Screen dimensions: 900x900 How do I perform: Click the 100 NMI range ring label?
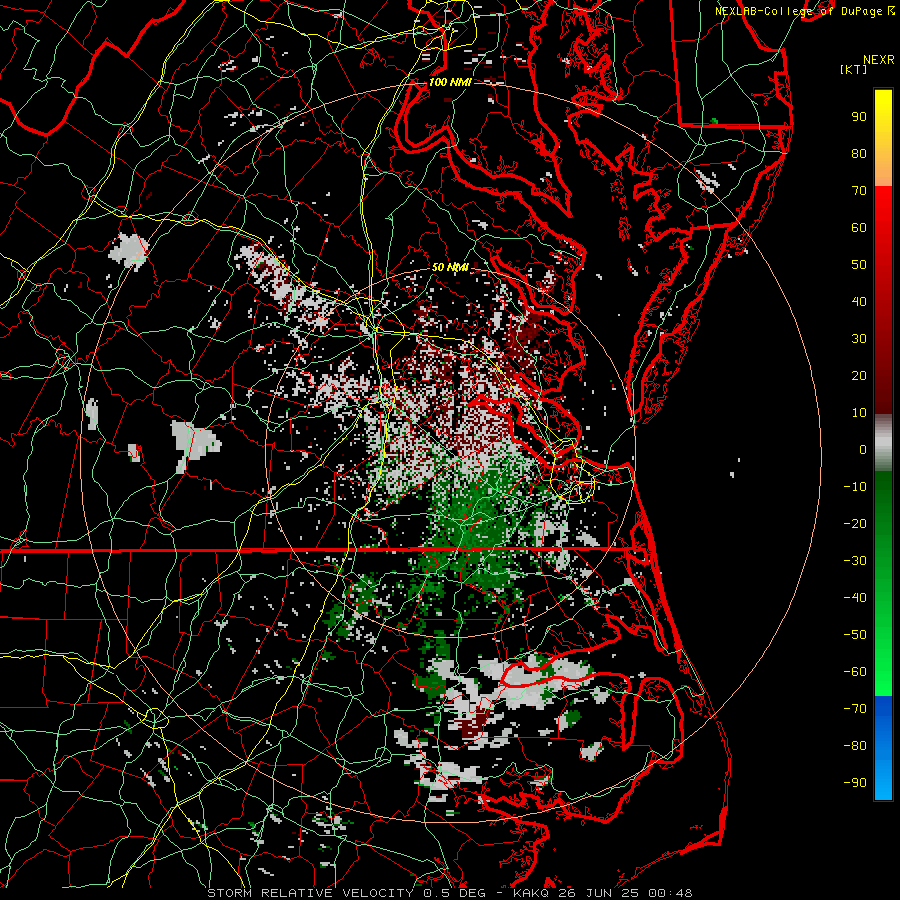(x=449, y=82)
